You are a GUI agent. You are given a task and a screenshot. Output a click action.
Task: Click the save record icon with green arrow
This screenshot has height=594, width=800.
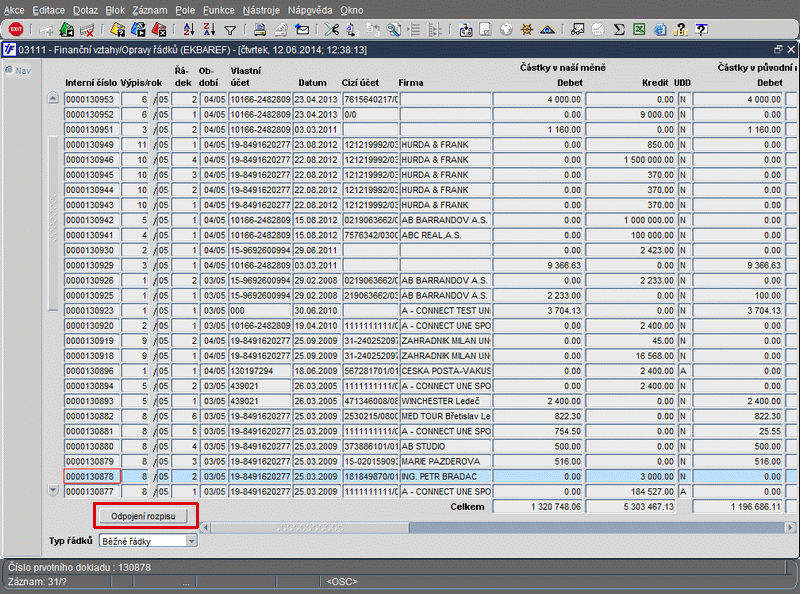tap(66, 30)
